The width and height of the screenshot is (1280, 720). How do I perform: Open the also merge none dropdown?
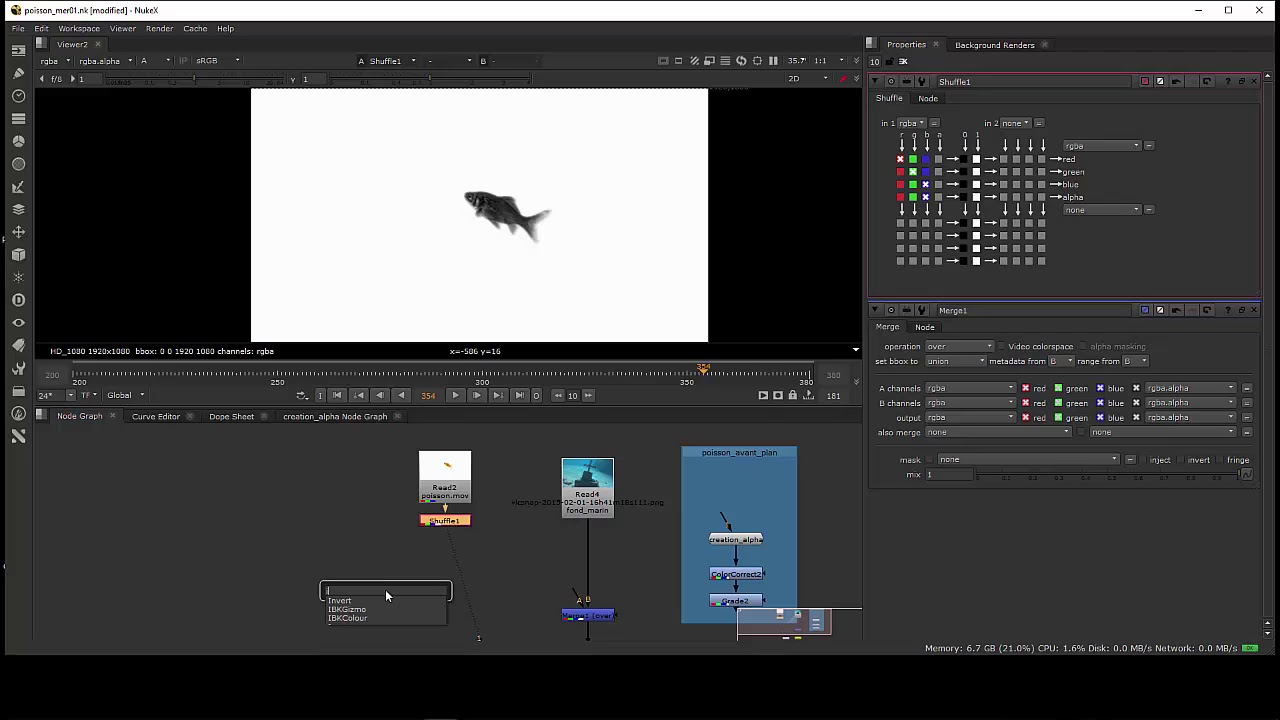(996, 432)
